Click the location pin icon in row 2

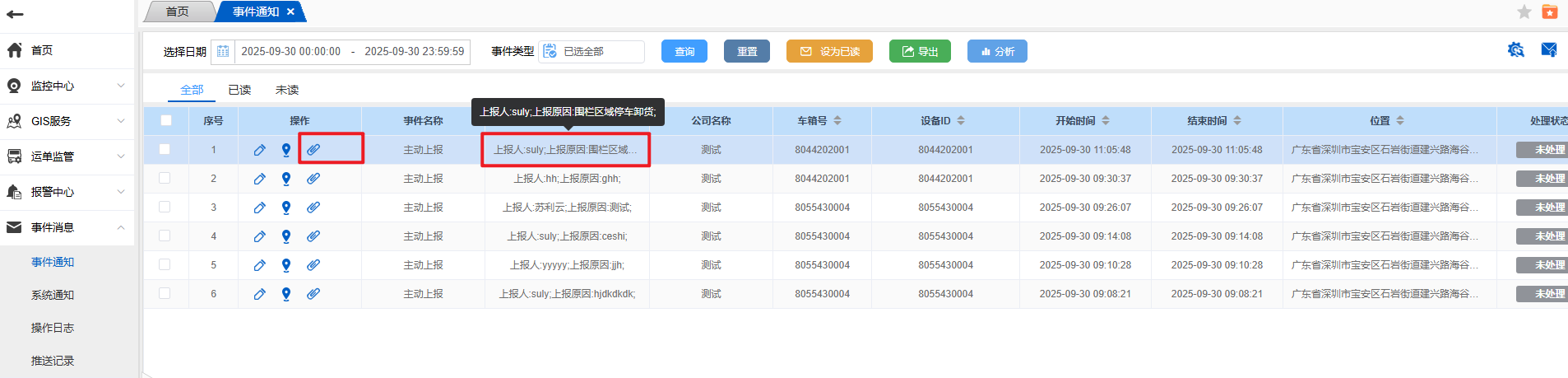tap(286, 179)
